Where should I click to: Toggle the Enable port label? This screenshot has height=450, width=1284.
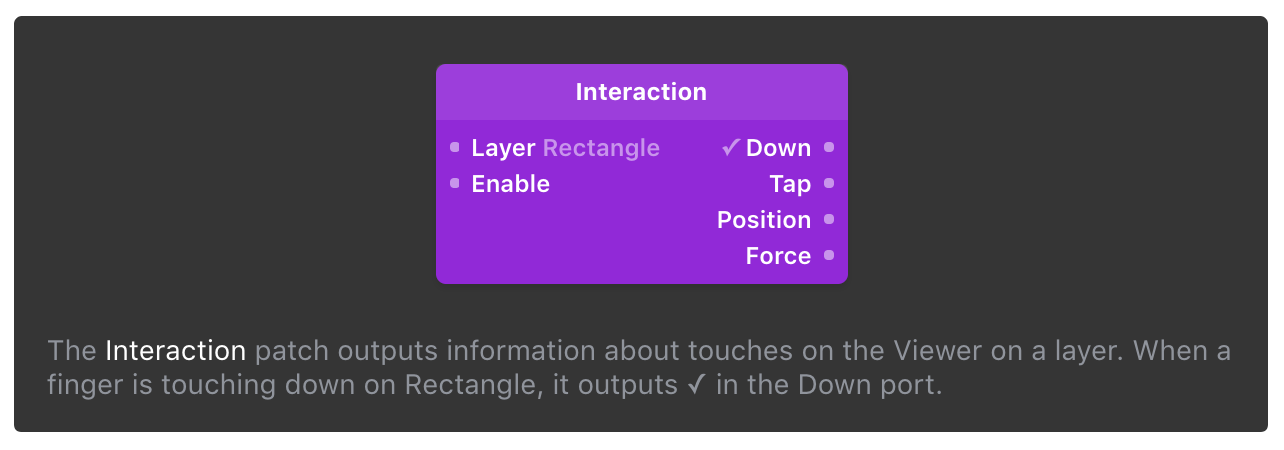510,184
